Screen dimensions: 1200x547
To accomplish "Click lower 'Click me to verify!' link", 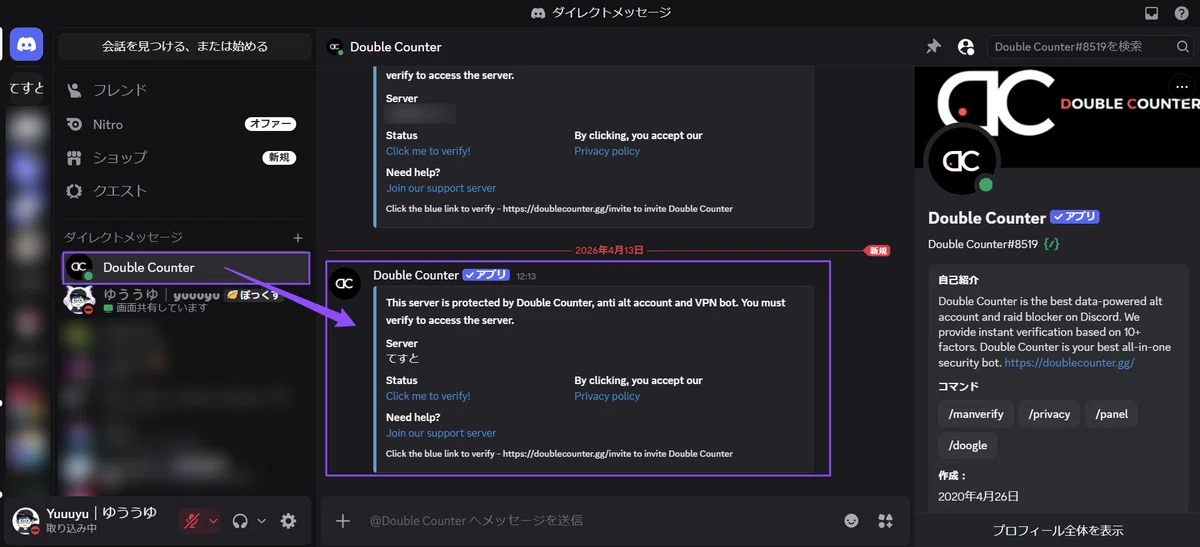I will (x=428, y=396).
